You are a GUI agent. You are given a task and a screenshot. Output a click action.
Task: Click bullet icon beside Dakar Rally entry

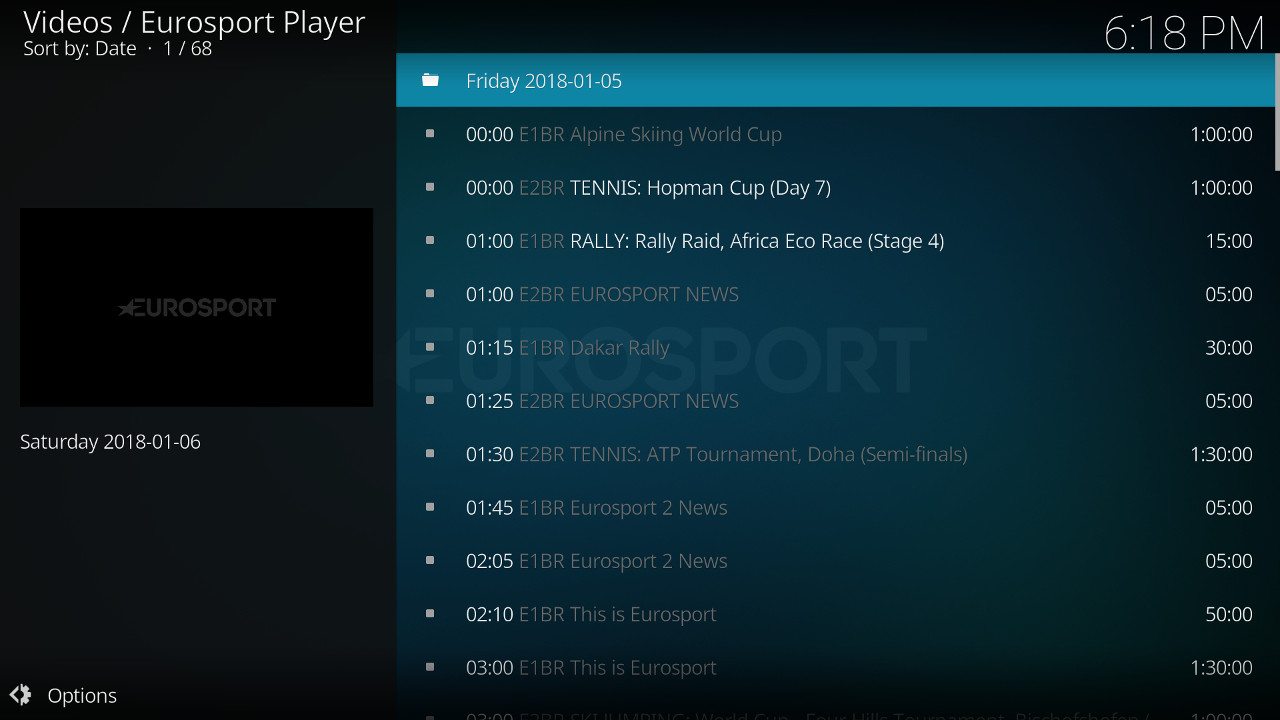(430, 347)
